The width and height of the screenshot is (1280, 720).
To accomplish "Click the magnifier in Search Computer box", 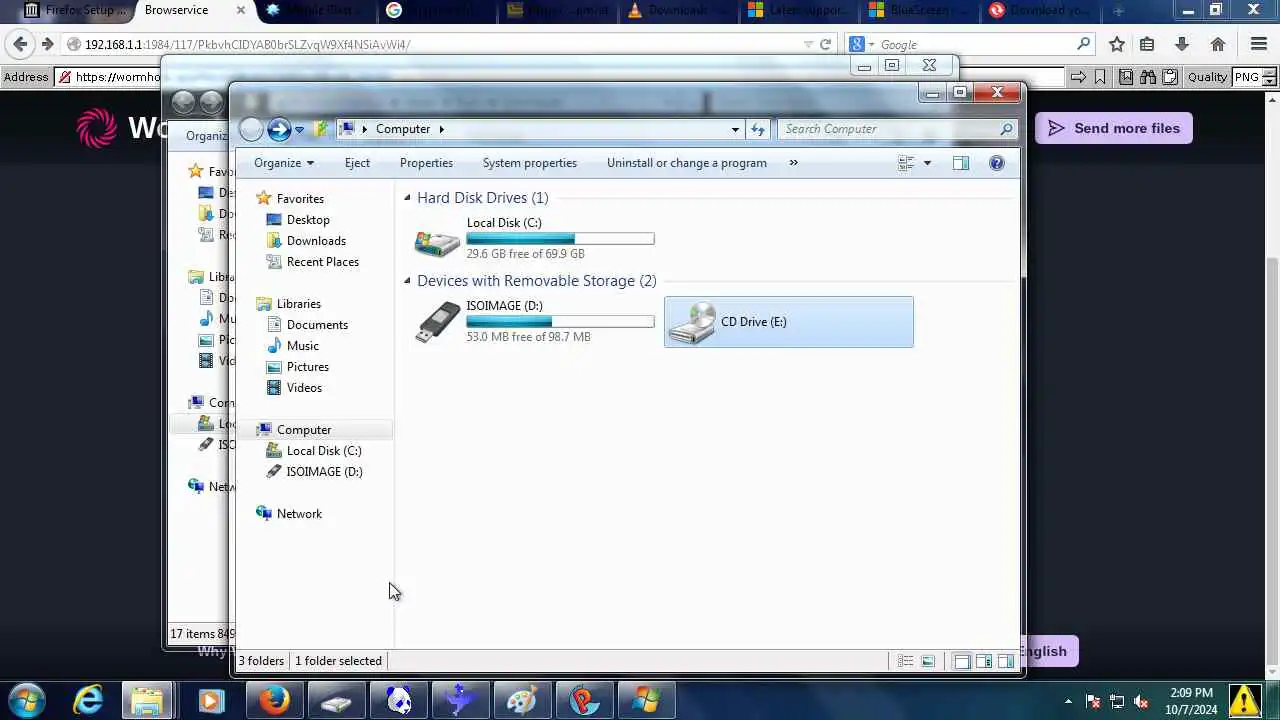I will coord(1006,129).
